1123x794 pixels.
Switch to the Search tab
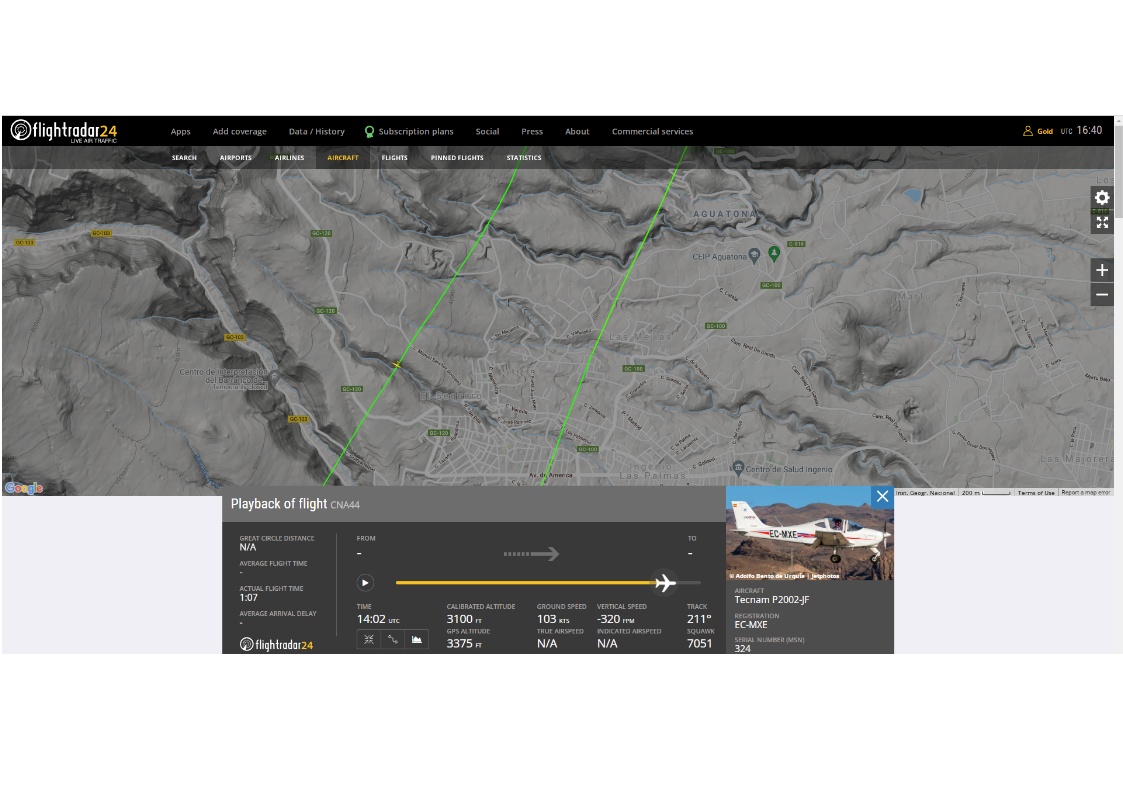pyautogui.click(x=184, y=158)
